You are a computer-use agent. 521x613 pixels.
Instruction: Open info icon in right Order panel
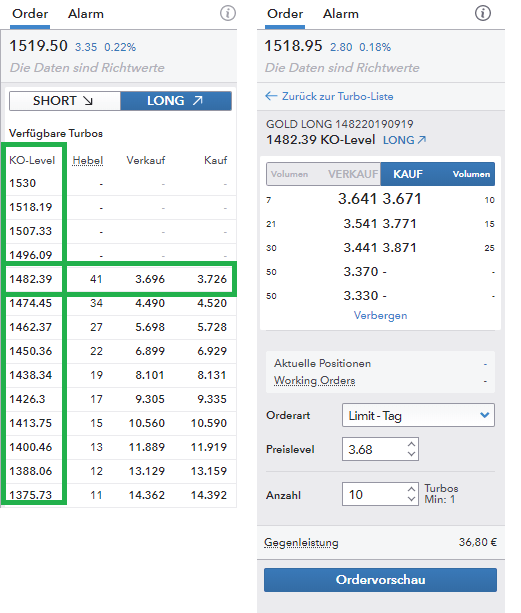(x=483, y=13)
